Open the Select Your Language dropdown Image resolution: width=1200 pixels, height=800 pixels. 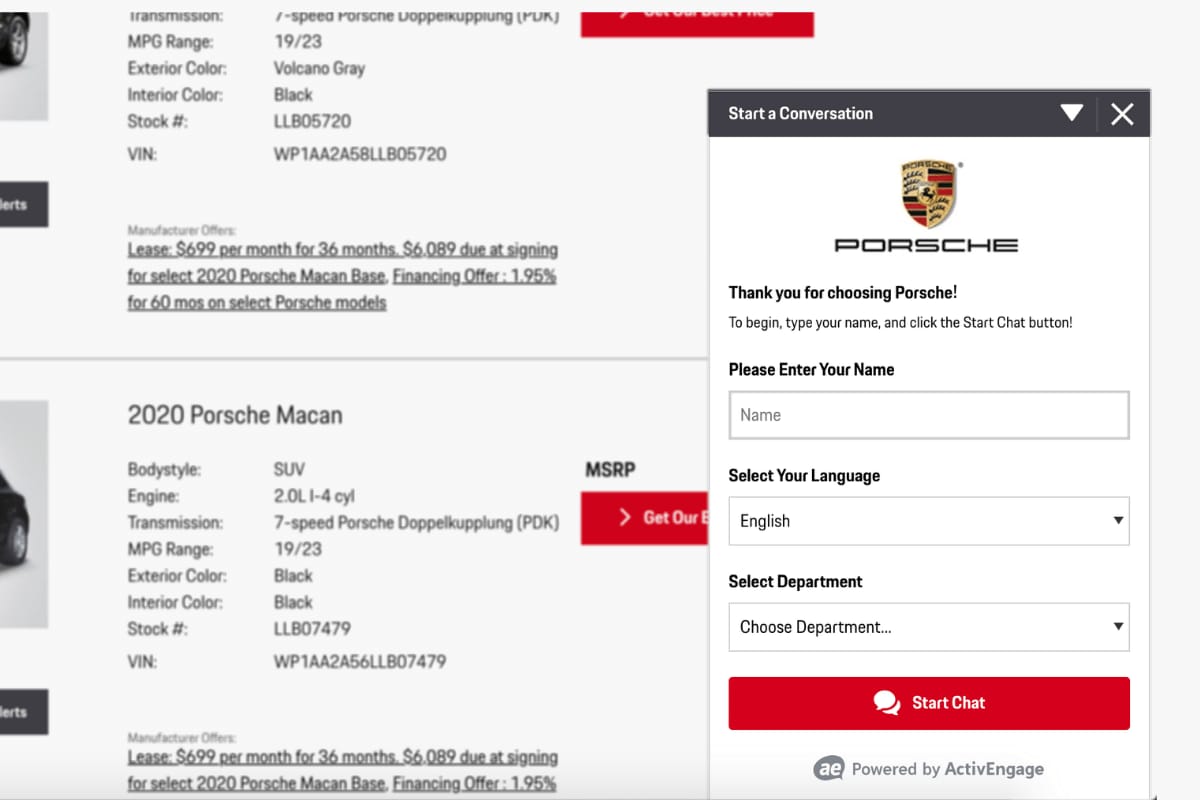coord(929,521)
